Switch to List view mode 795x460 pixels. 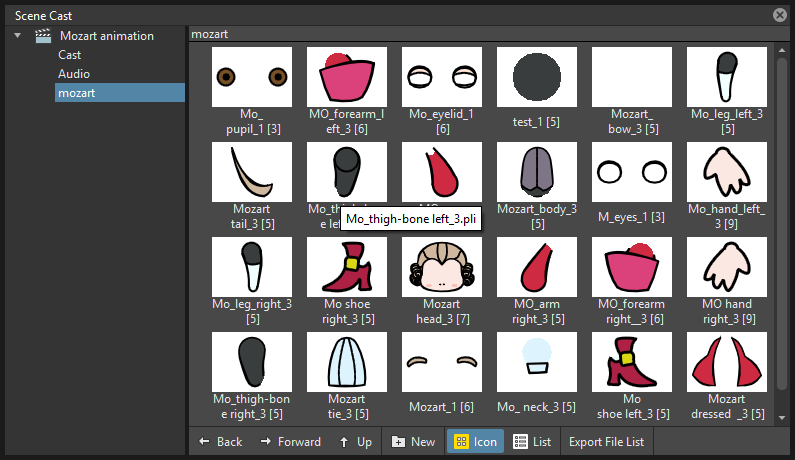[532, 442]
